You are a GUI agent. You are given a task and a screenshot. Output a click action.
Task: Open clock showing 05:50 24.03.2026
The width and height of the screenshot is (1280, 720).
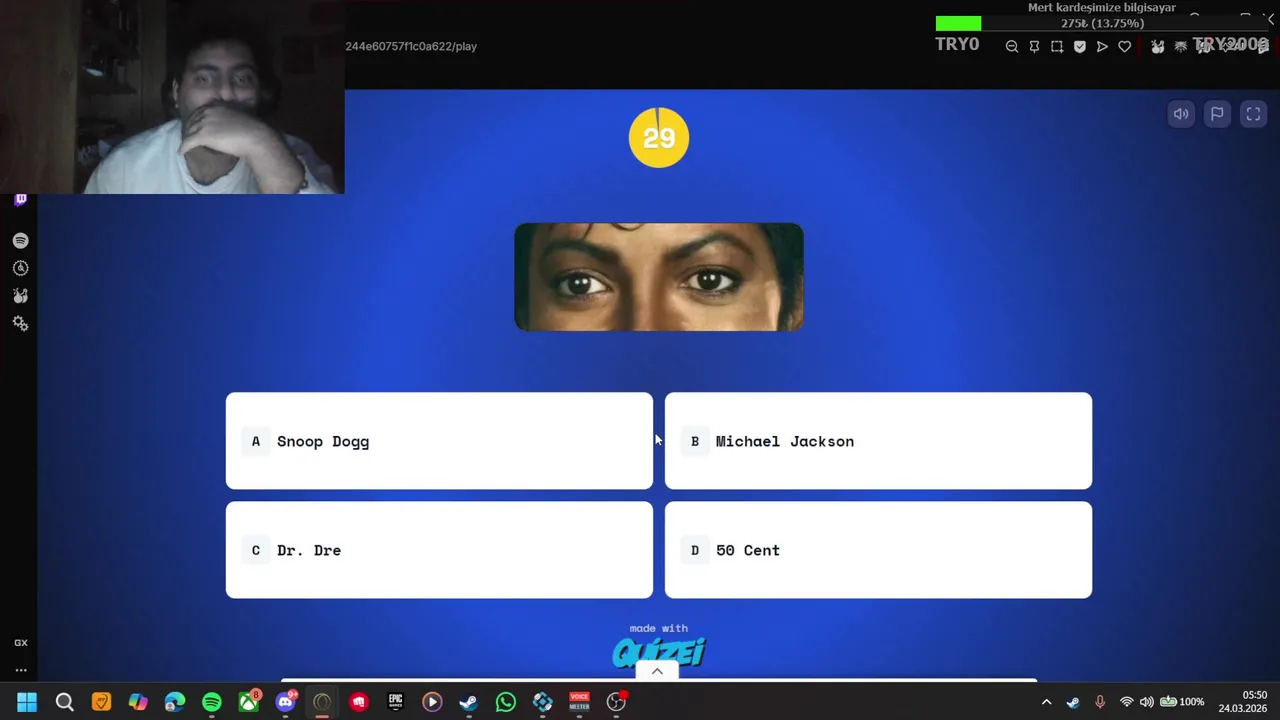pos(1242,702)
